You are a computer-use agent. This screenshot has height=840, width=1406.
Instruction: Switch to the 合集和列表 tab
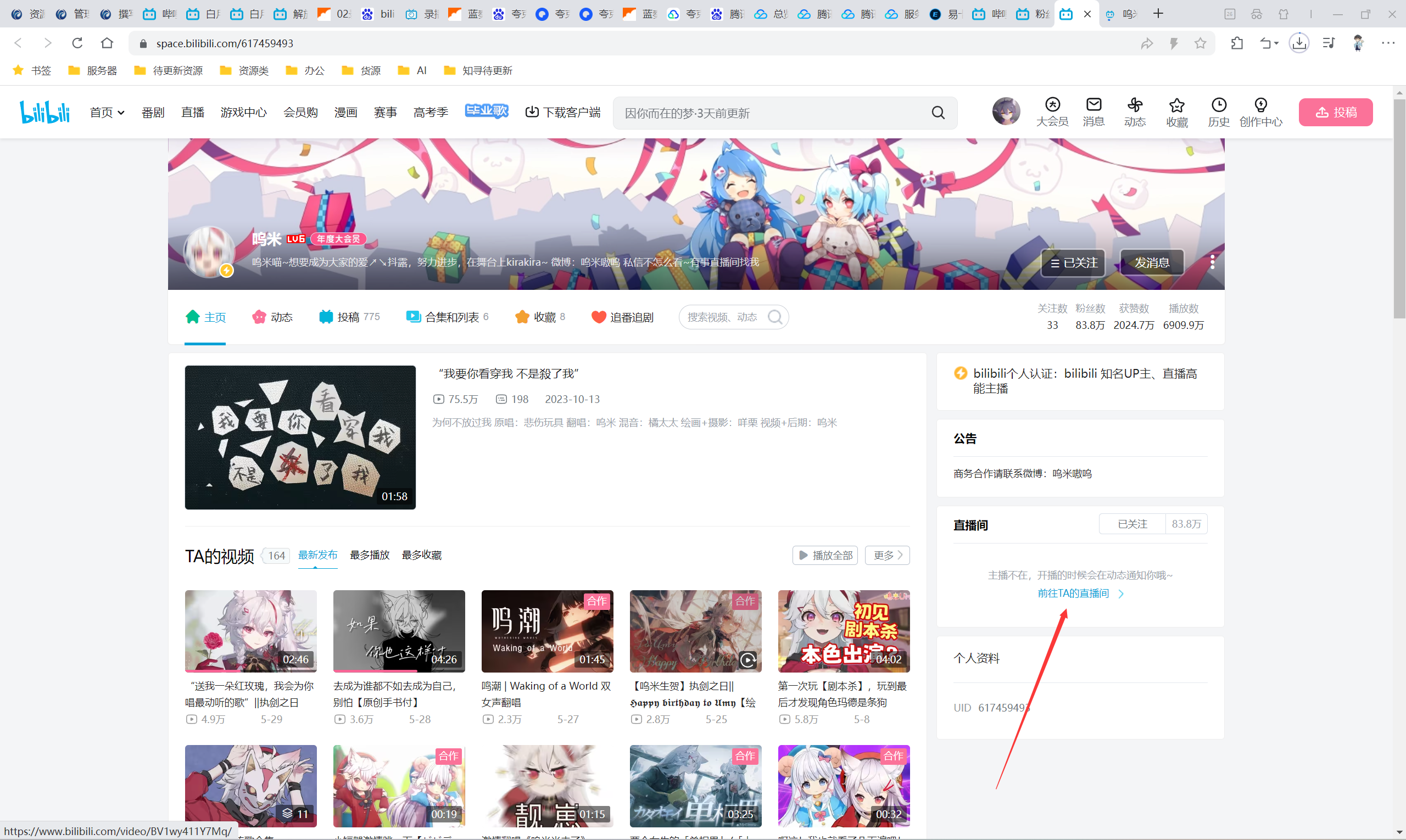coord(447,317)
